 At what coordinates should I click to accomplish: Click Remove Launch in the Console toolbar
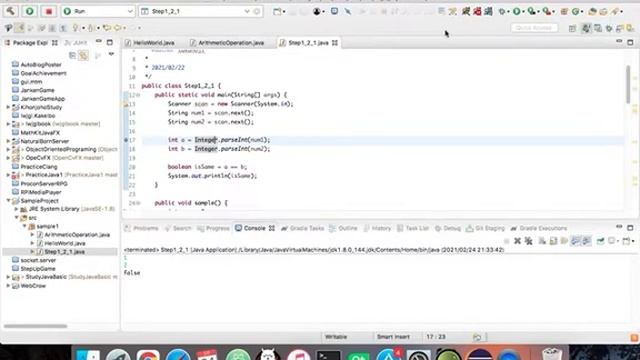pyautogui.click(x=517, y=241)
